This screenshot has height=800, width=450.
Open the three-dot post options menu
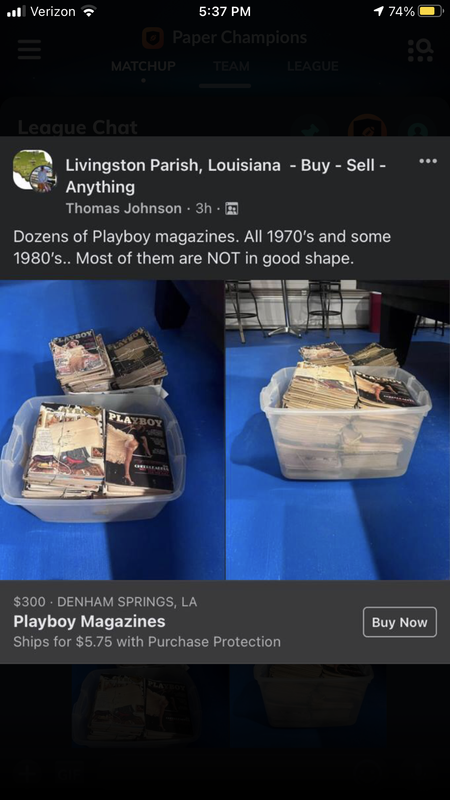pos(428,161)
